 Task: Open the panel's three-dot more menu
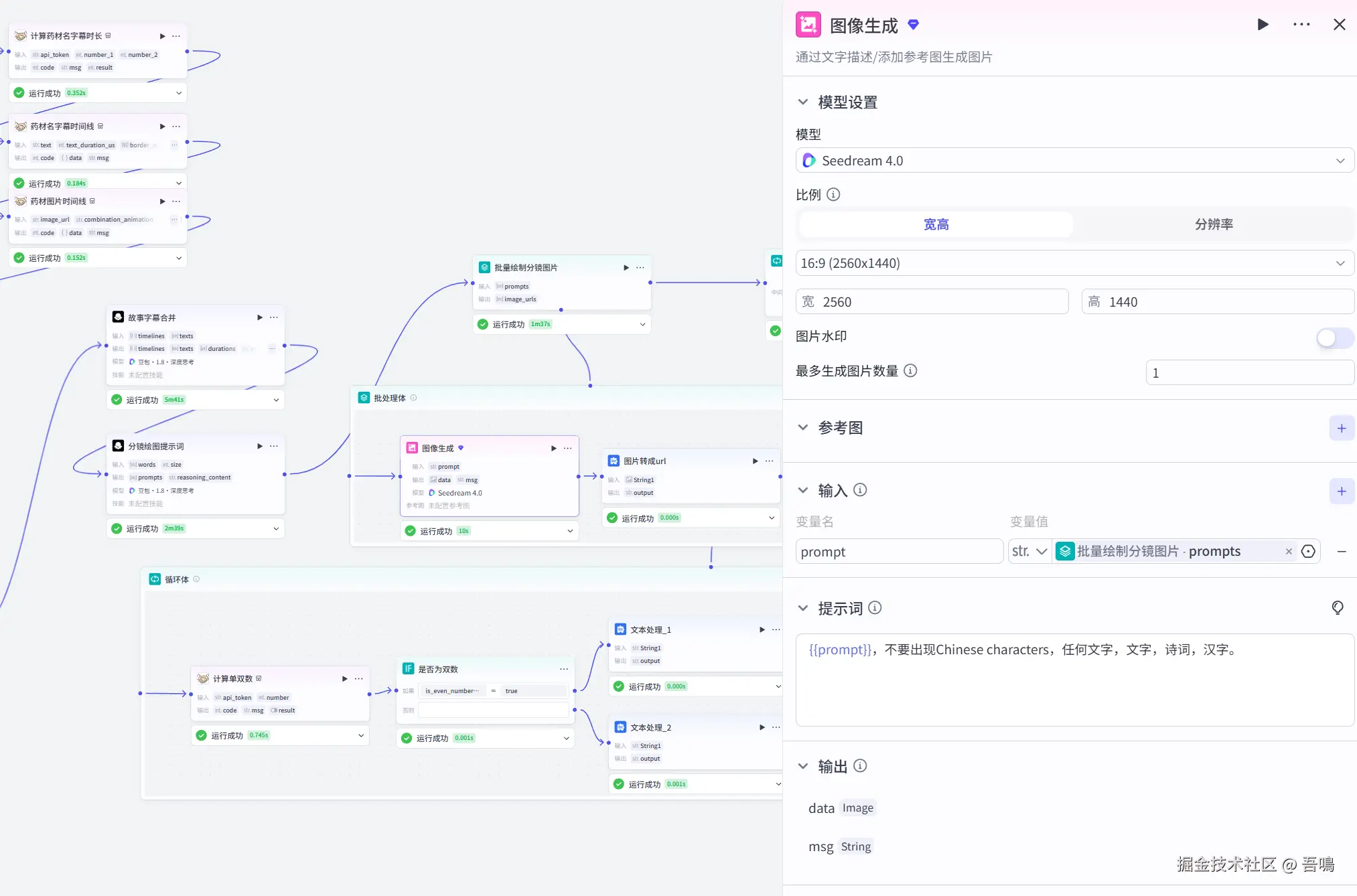tap(1301, 25)
